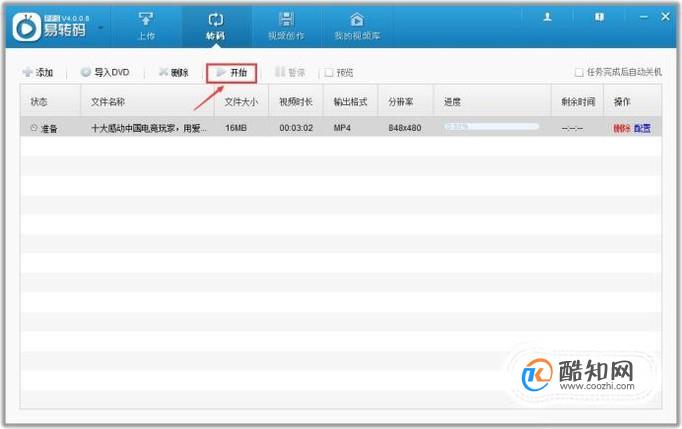Viewport: 682px width, 429px height.
Task: Close the 易转码 window
Action: 665,17
